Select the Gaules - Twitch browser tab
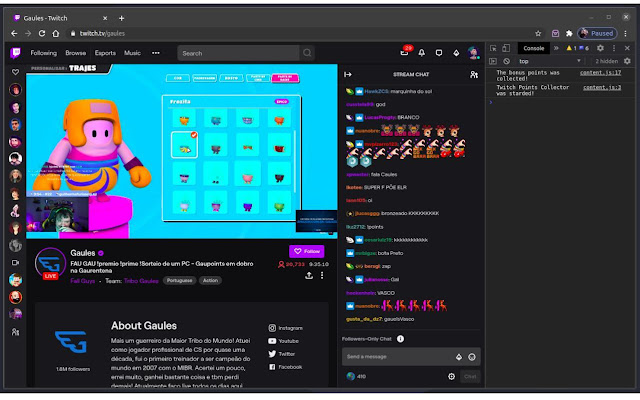This screenshot has width=640, height=400. click(x=61, y=18)
